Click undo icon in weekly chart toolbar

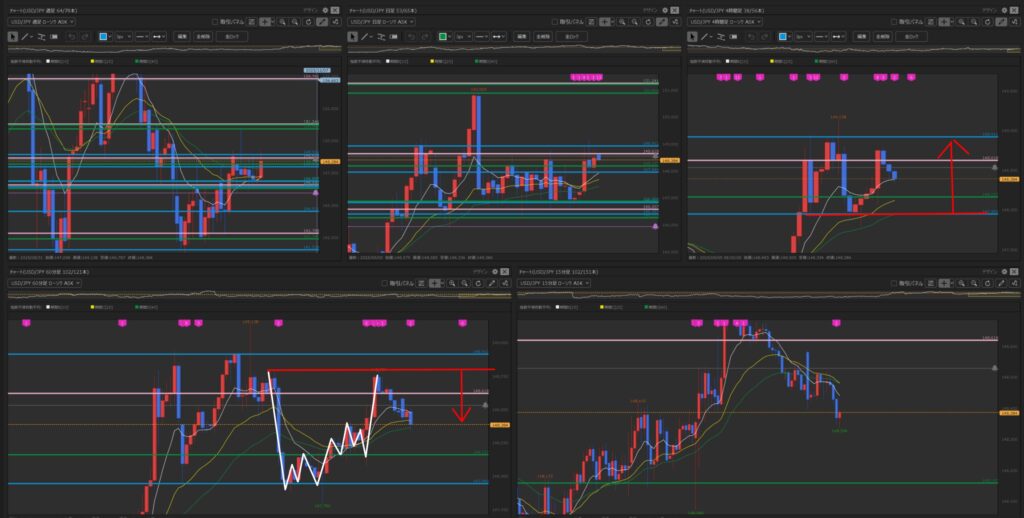pos(71,35)
